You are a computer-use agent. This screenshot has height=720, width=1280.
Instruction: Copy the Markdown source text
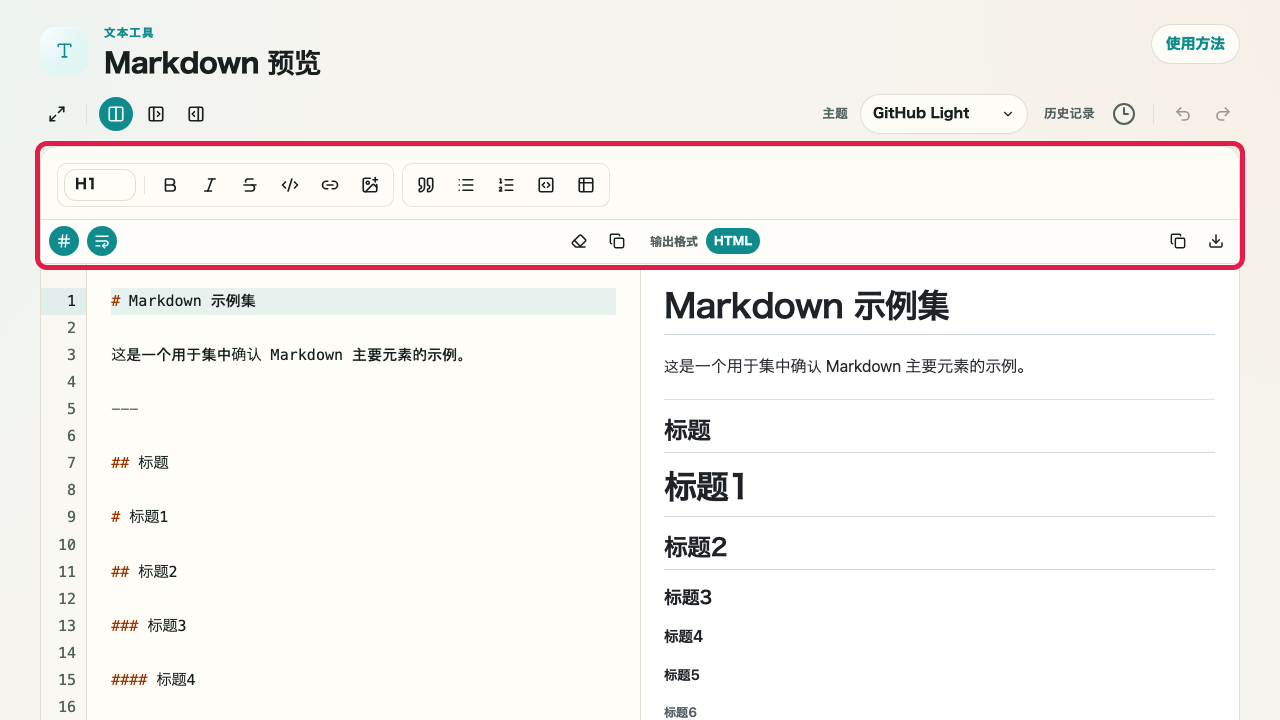point(617,241)
